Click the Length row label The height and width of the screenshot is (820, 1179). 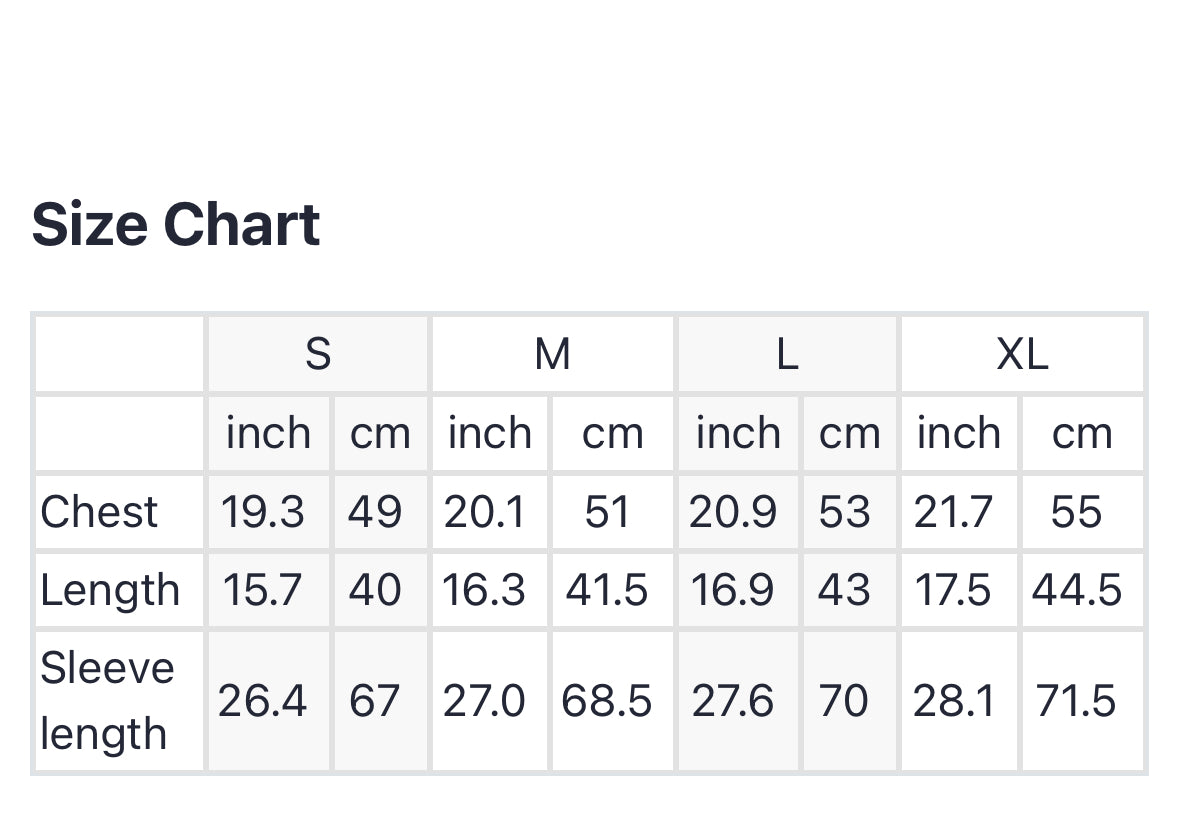pyautogui.click(x=110, y=590)
